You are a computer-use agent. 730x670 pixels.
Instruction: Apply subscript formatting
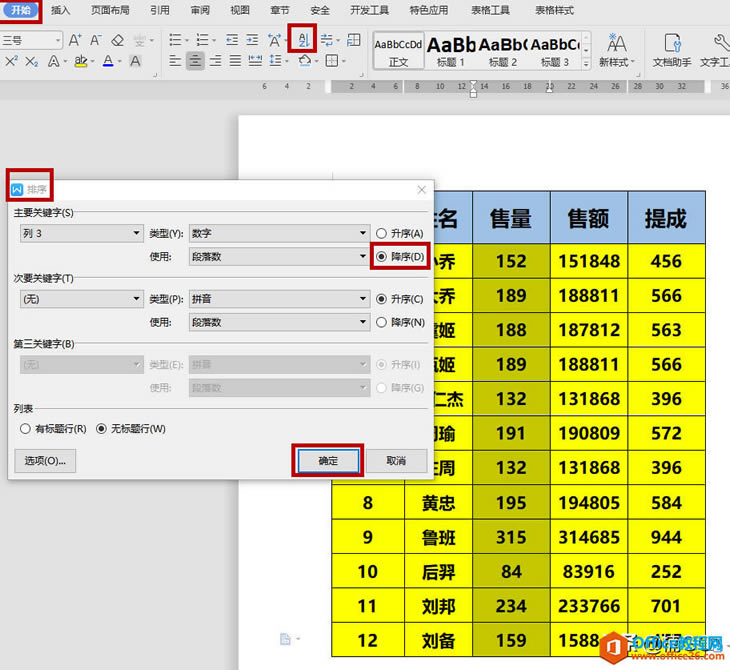pyautogui.click(x=32, y=61)
